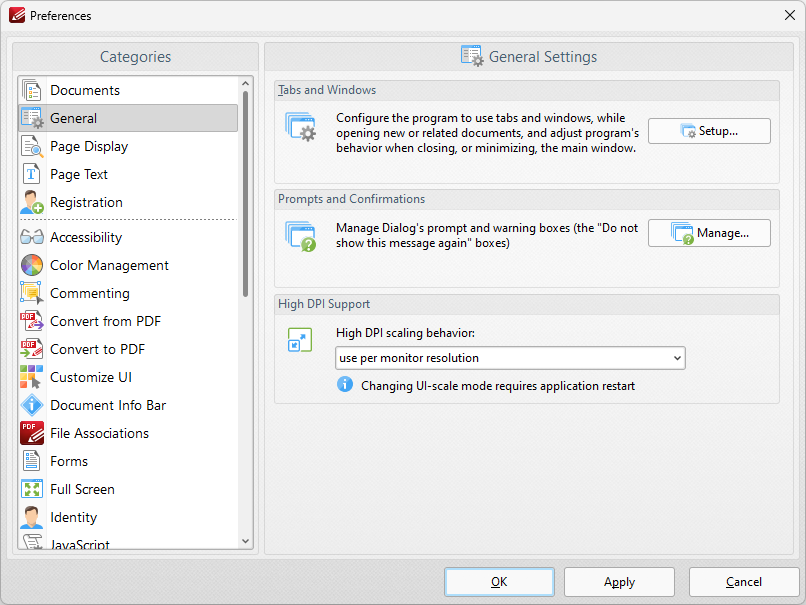This screenshot has height=605, width=806.
Task: Open Page Text preferences
Action: [x=129, y=174]
